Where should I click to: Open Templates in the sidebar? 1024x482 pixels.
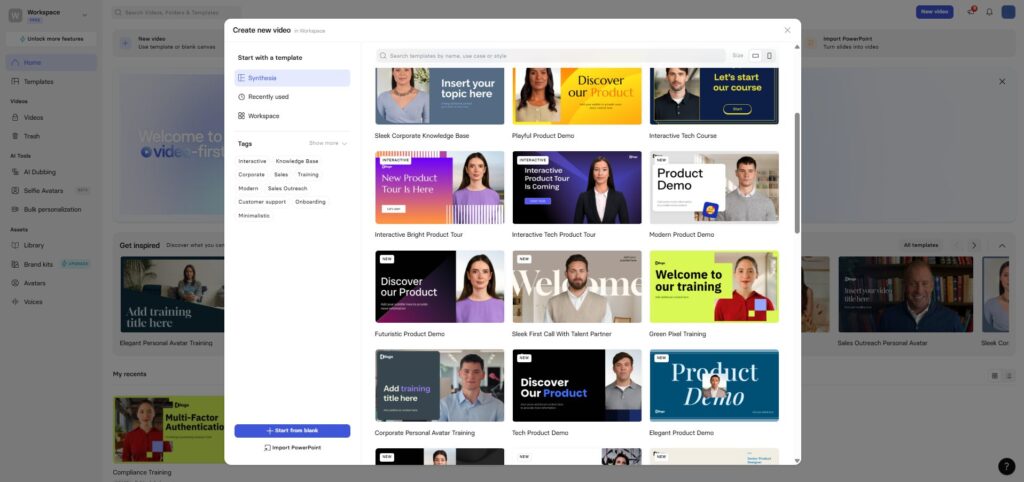[x=51, y=82]
